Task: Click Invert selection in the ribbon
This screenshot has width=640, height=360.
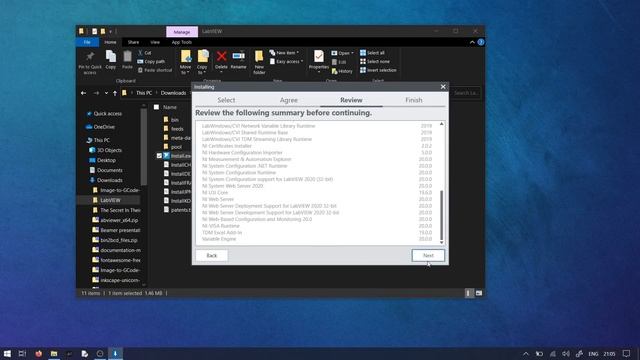Action: click(x=378, y=70)
